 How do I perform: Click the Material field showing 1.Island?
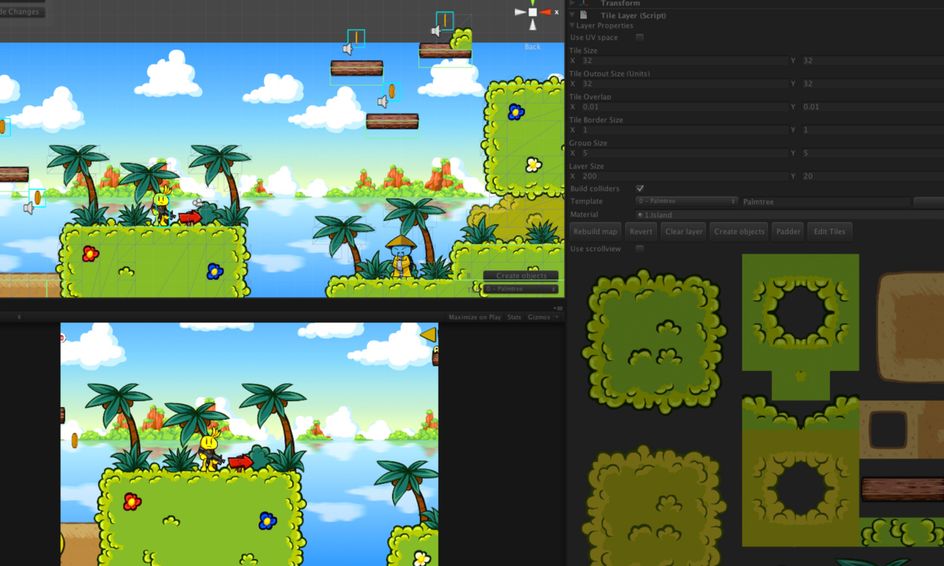pos(789,214)
